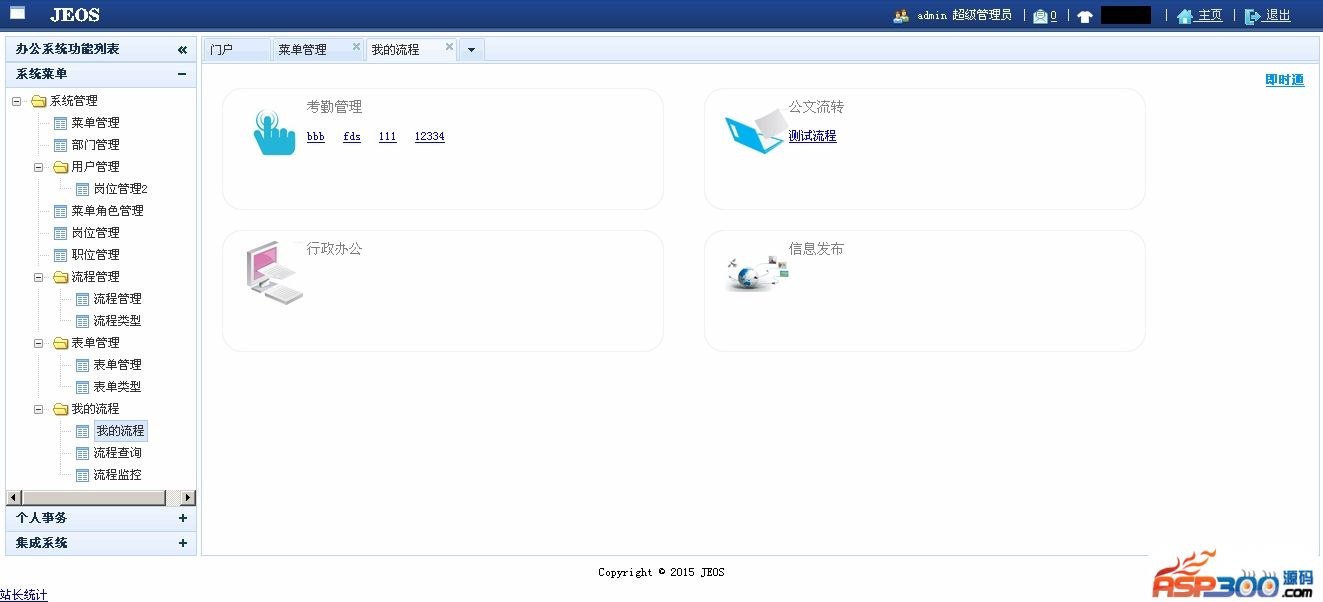This screenshot has height=602, width=1323.
Task: Click the 信息发布 card title
Action: [816, 249]
